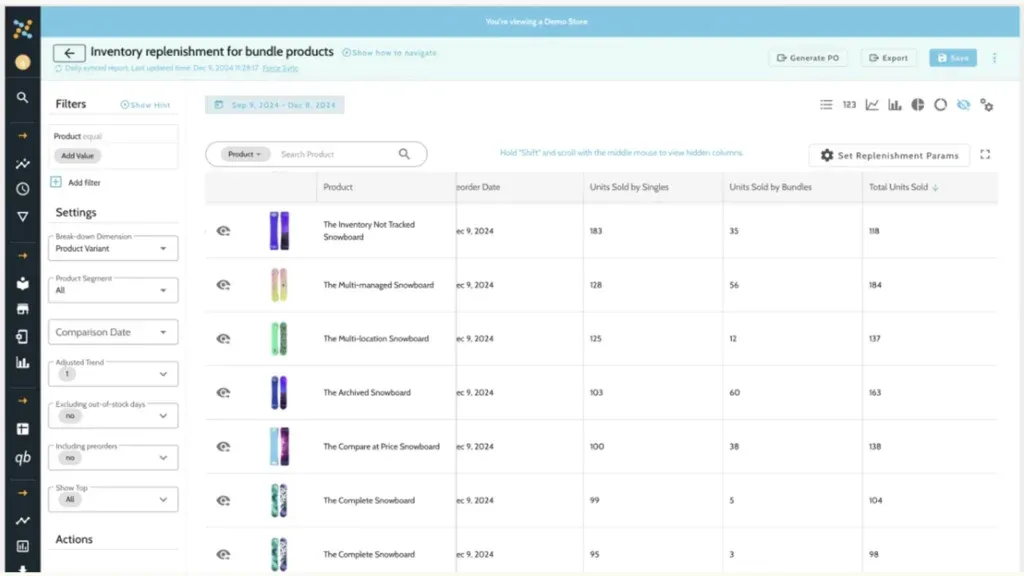Open The Compare at Price Snowboard thumbnail
Viewport: 1024px width, 576px height.
point(279,447)
